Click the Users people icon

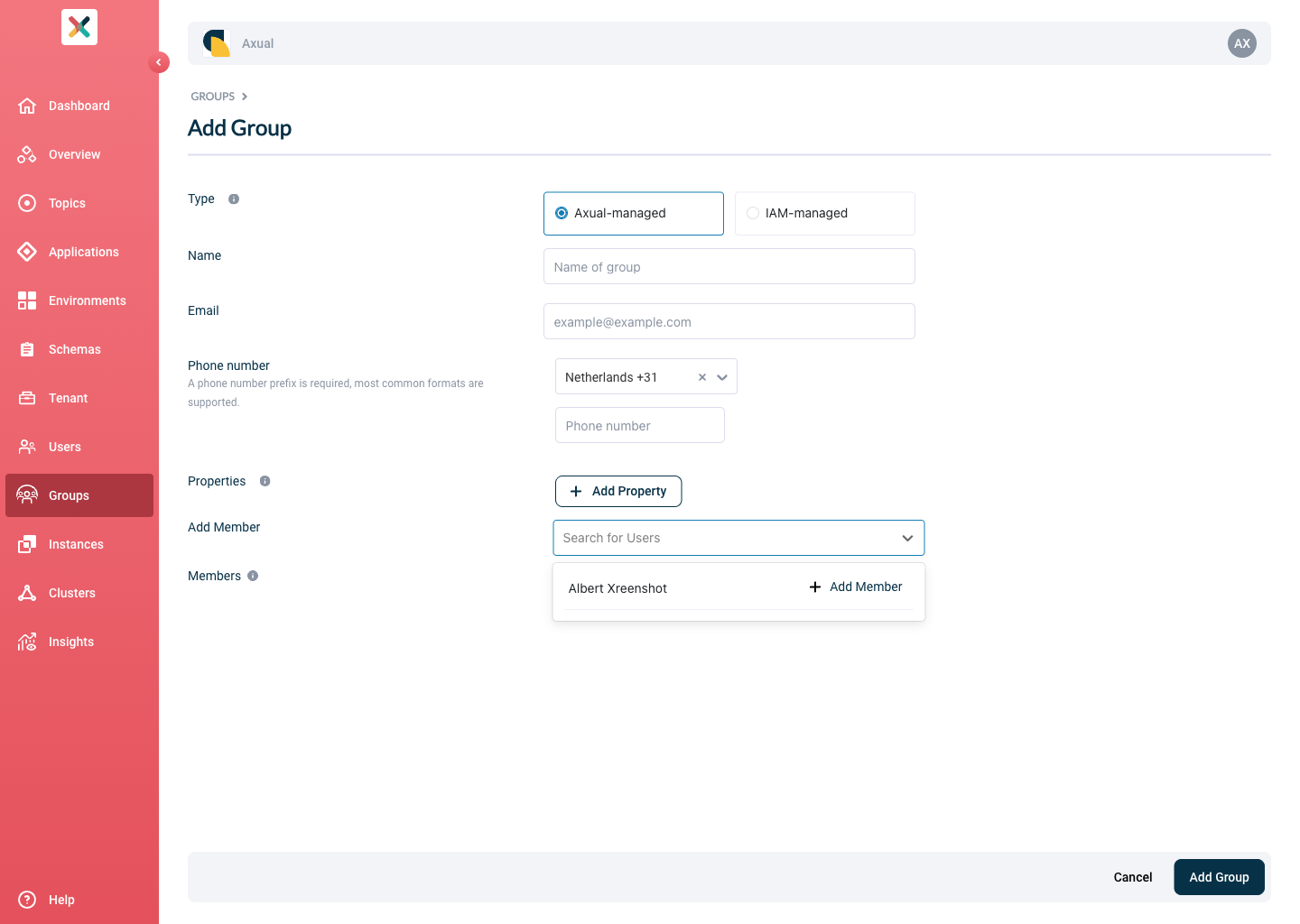[27, 447]
